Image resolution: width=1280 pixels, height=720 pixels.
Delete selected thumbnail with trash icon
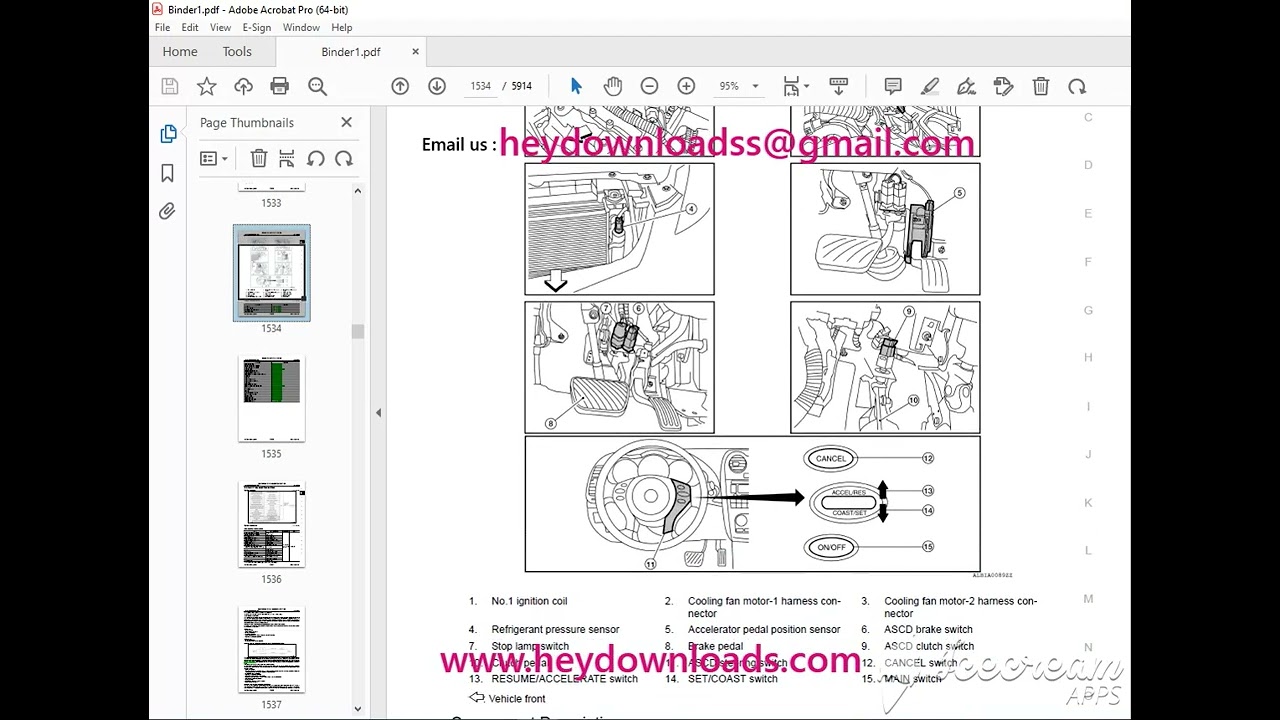[258, 159]
